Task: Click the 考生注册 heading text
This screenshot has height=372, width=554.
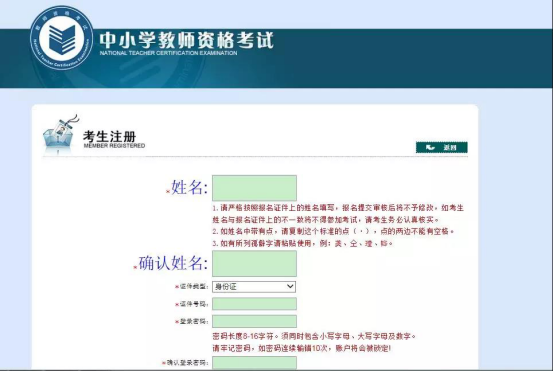Action: pos(110,136)
